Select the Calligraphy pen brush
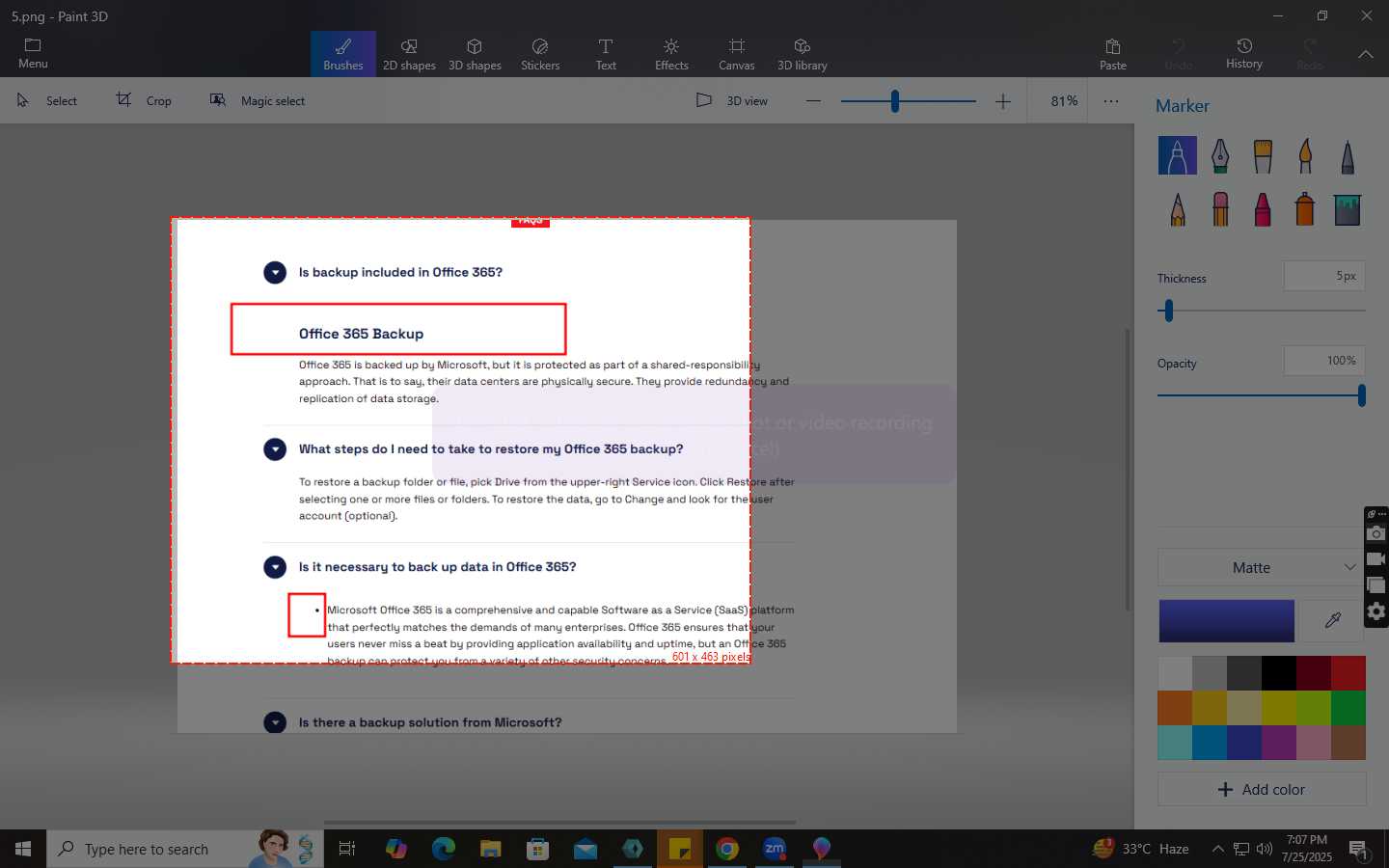 coord(1220,155)
